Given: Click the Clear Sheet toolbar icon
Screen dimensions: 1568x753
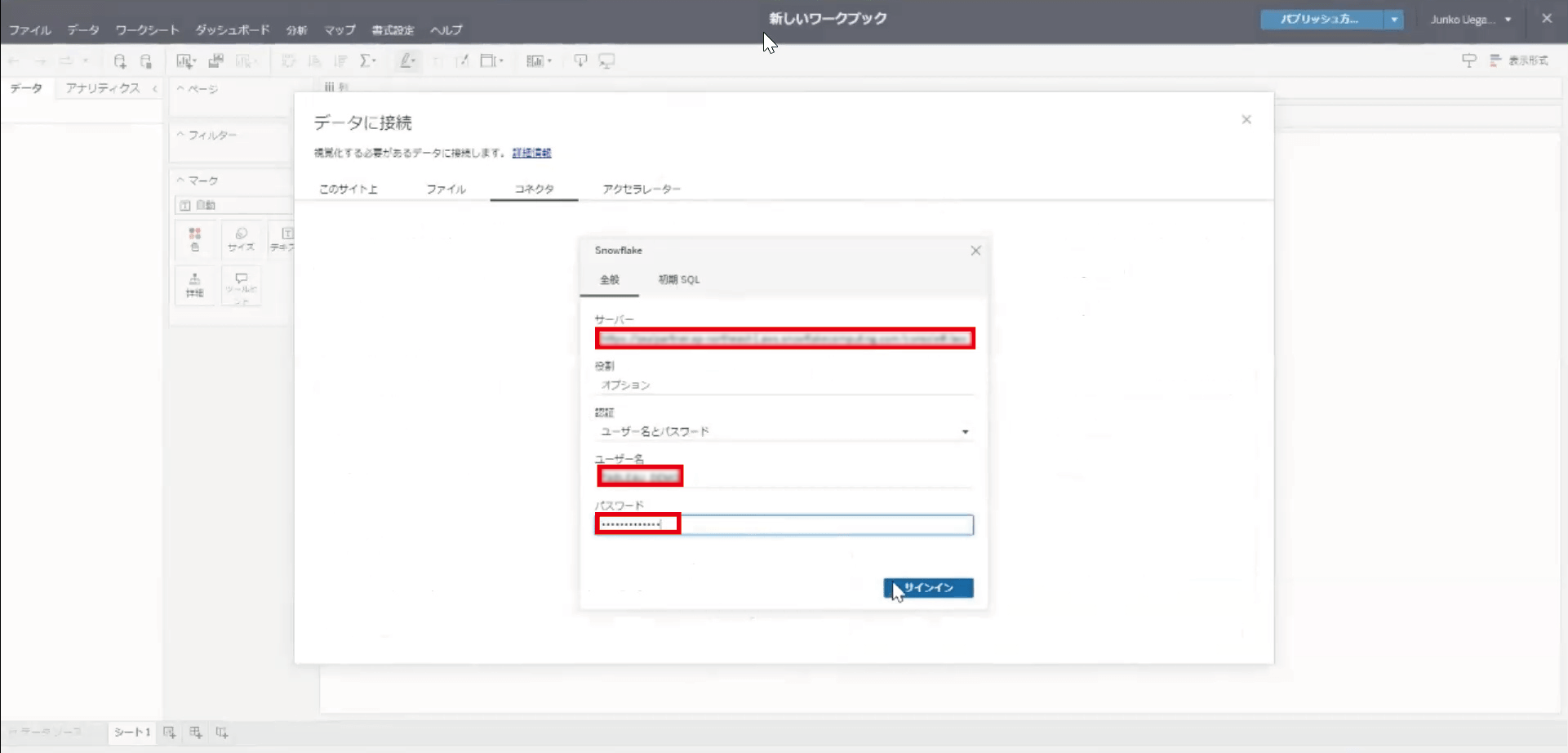Looking at the screenshot, I should [x=243, y=61].
